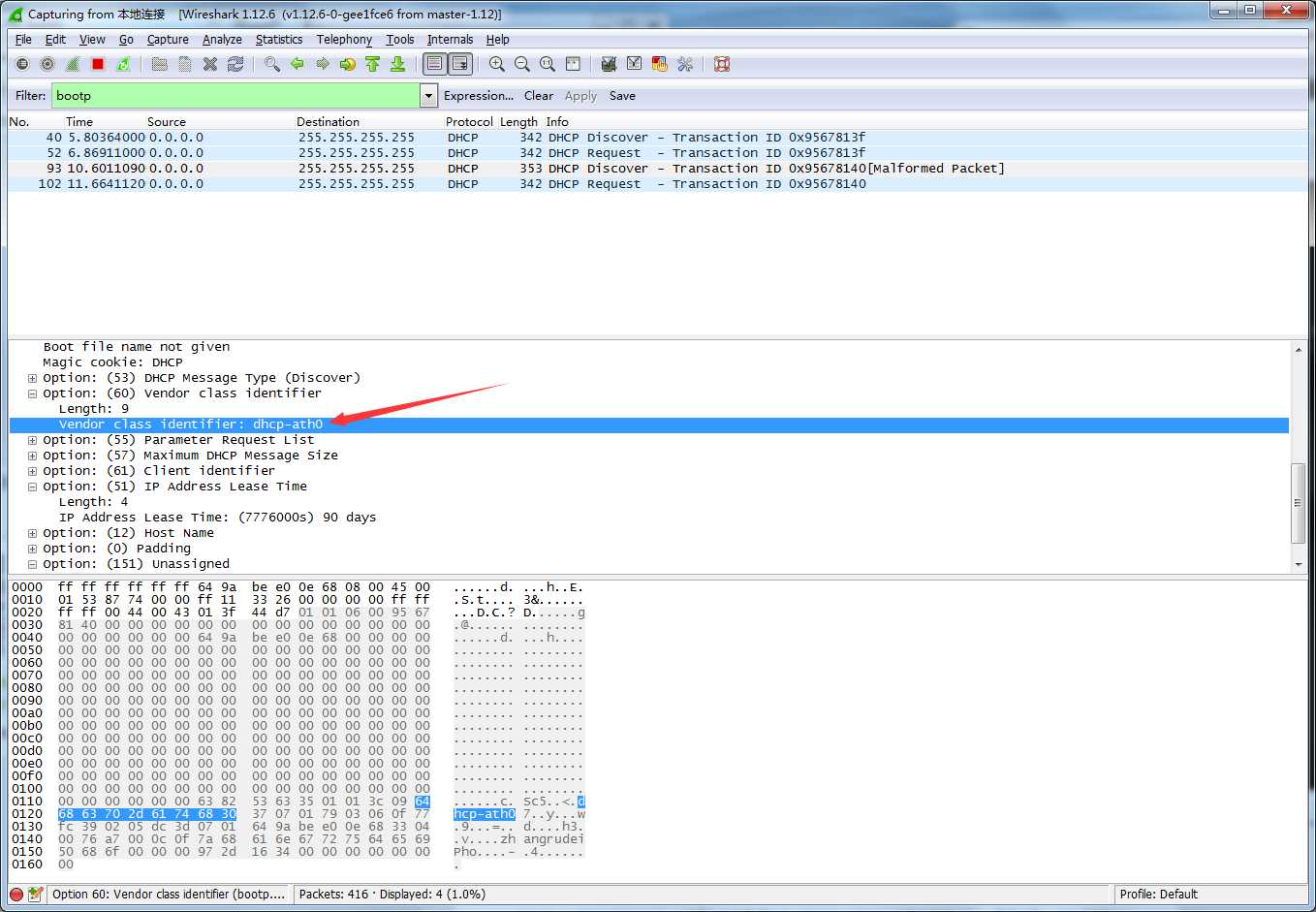Go back in packet history arrow

click(298, 64)
